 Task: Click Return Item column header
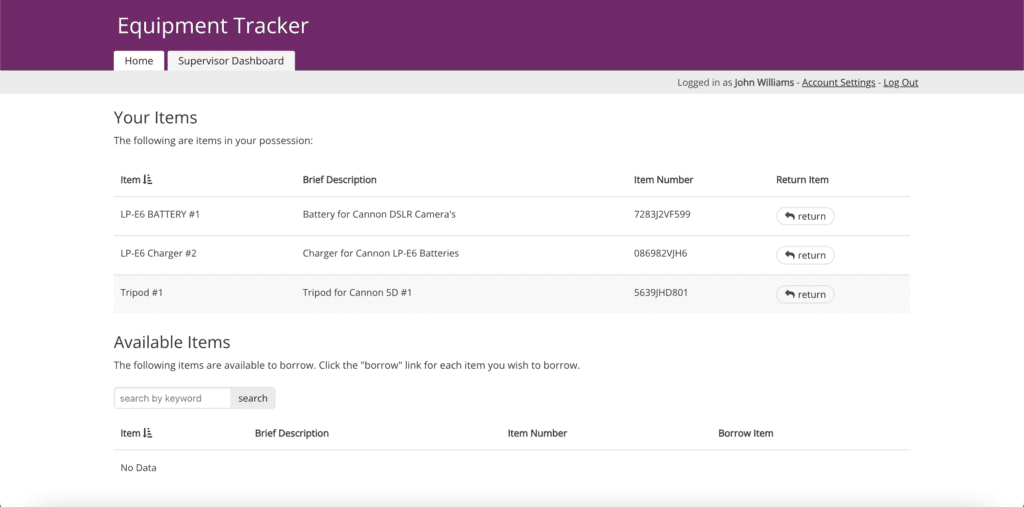(x=802, y=180)
